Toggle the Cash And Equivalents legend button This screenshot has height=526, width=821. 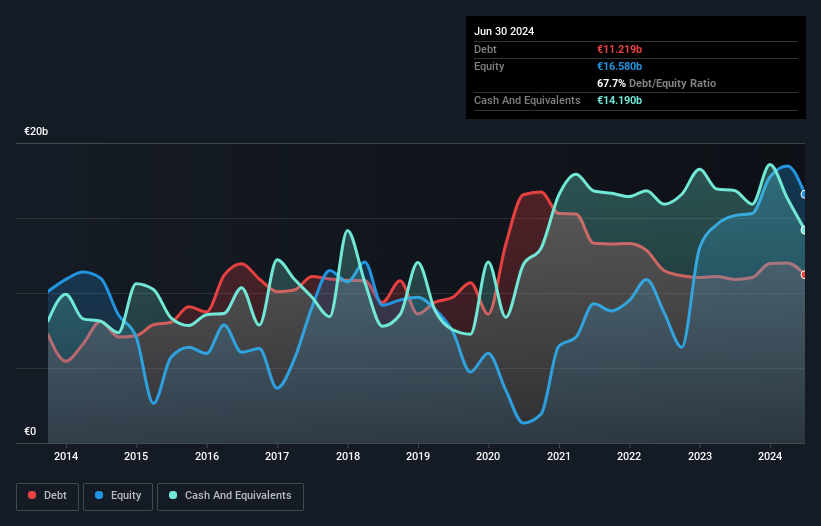pos(230,496)
